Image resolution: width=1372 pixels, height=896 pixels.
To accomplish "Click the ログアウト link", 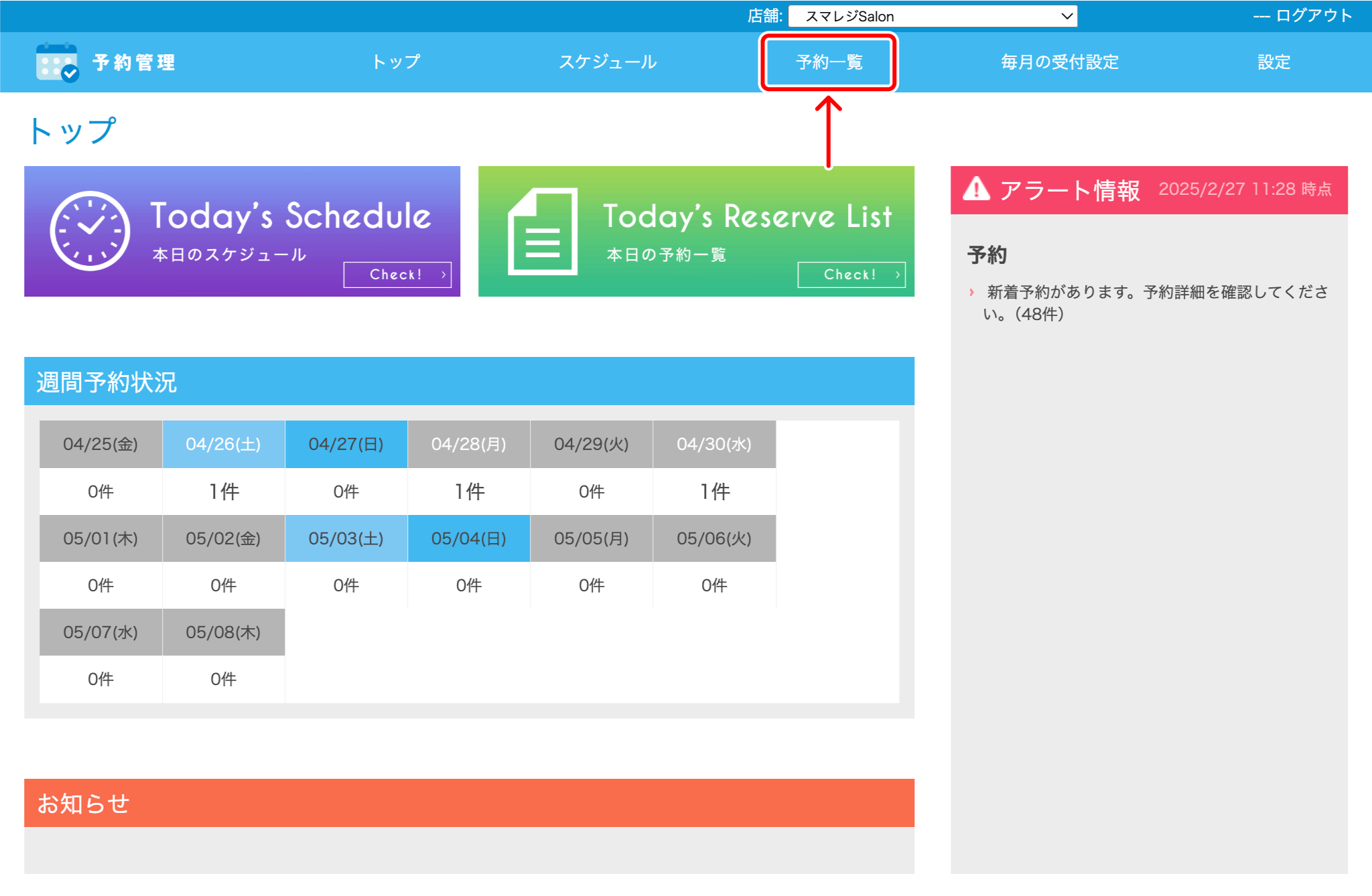I will point(1313,16).
